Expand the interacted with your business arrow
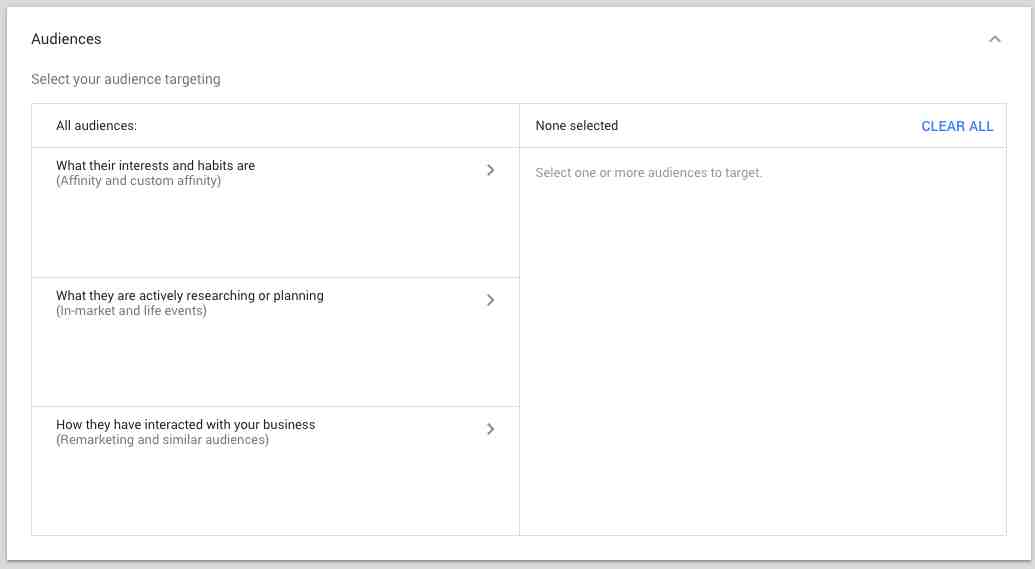This screenshot has height=569, width=1035. (490, 429)
